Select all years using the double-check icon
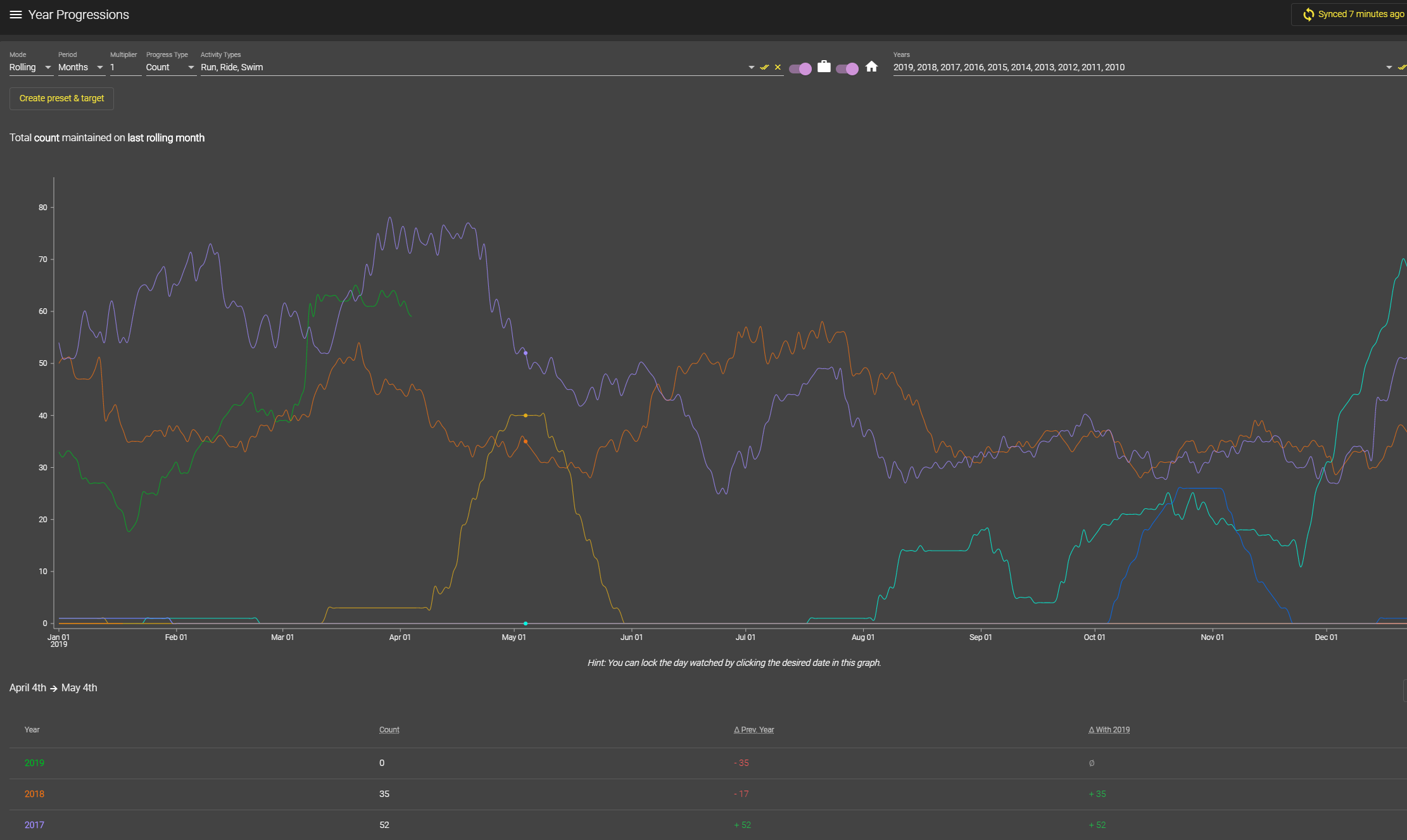Image resolution: width=1407 pixels, height=840 pixels. point(1401,67)
